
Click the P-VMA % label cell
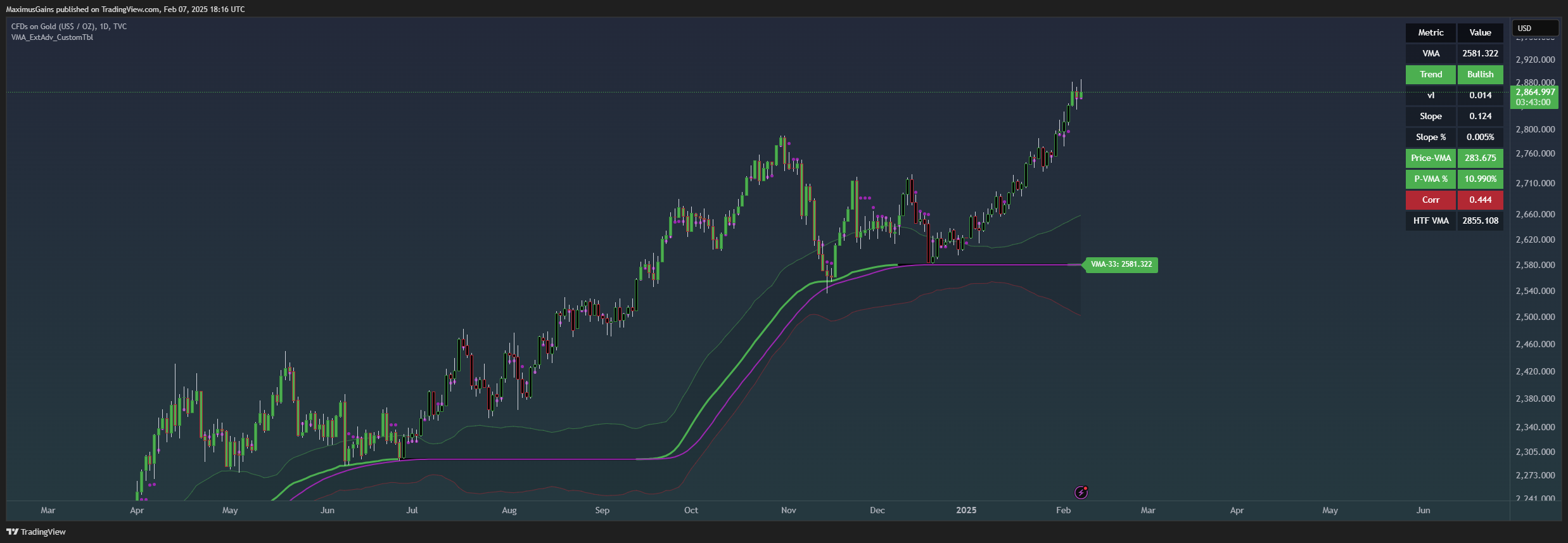tap(1431, 179)
